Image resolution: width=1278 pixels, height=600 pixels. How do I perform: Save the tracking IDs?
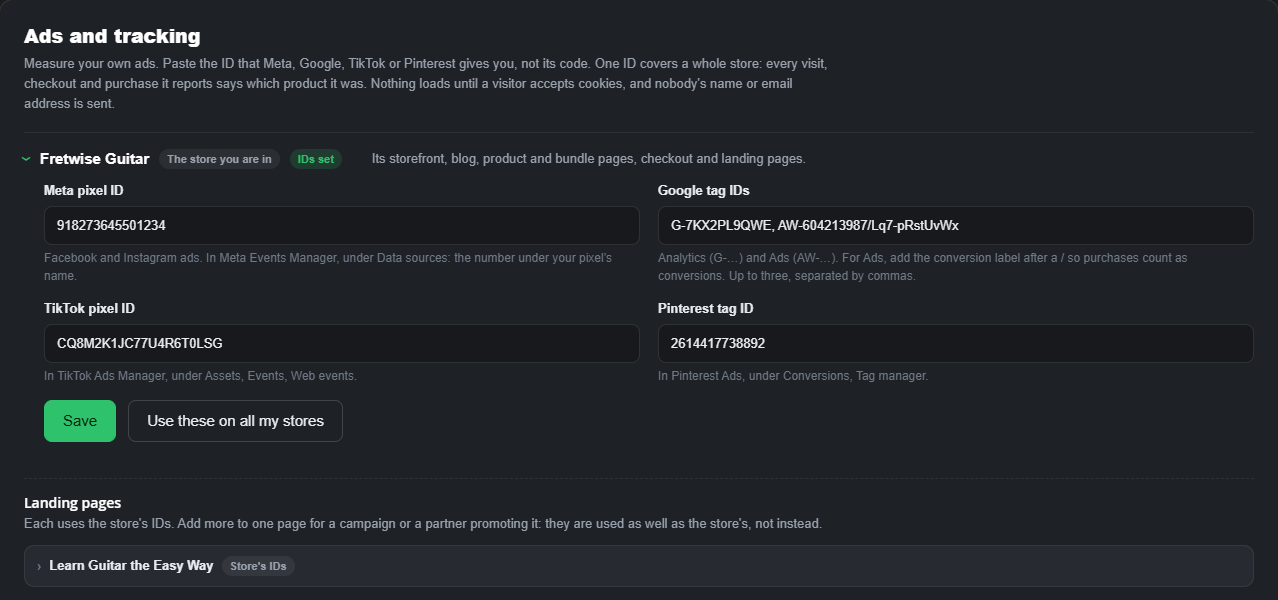80,421
